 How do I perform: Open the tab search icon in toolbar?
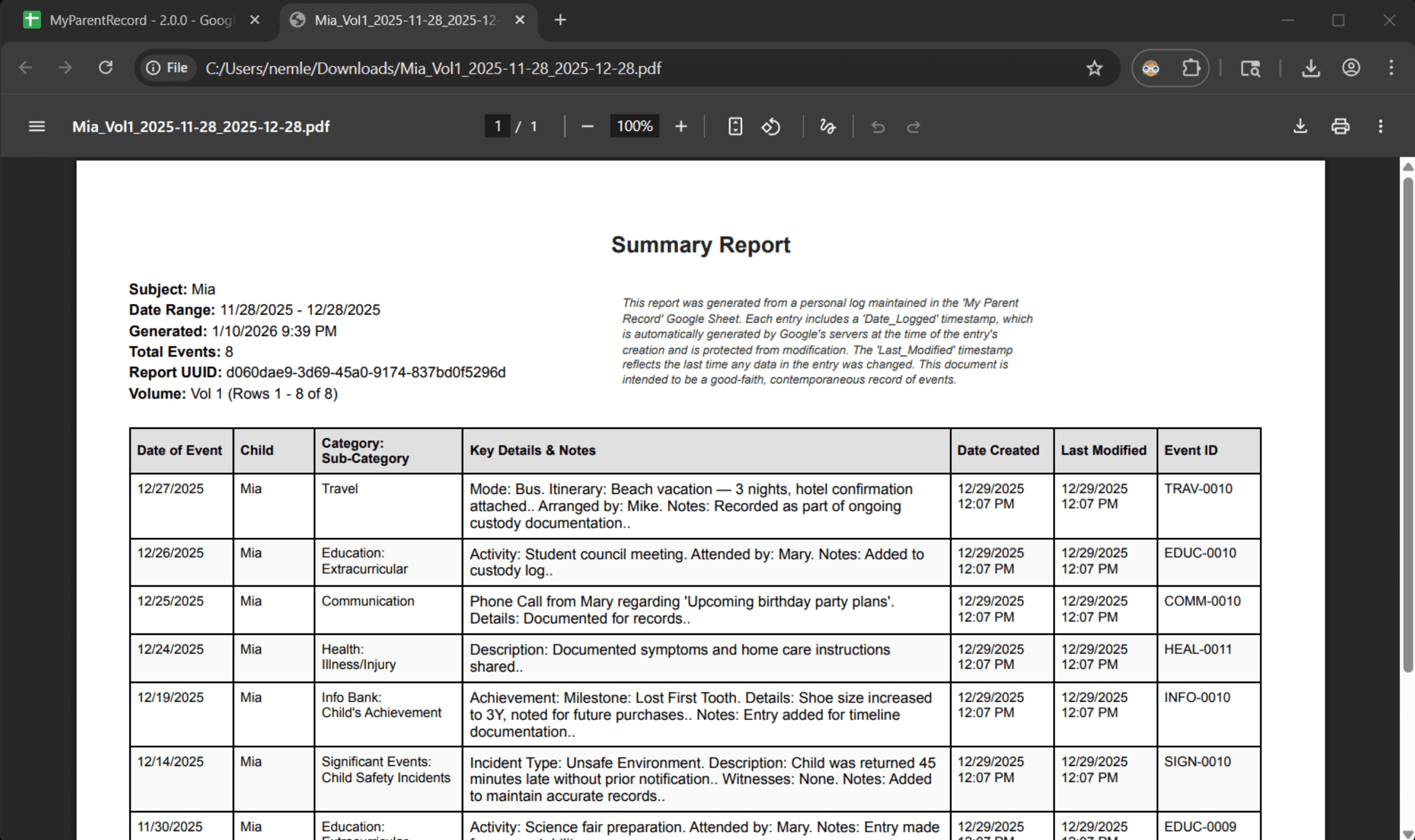point(1250,69)
